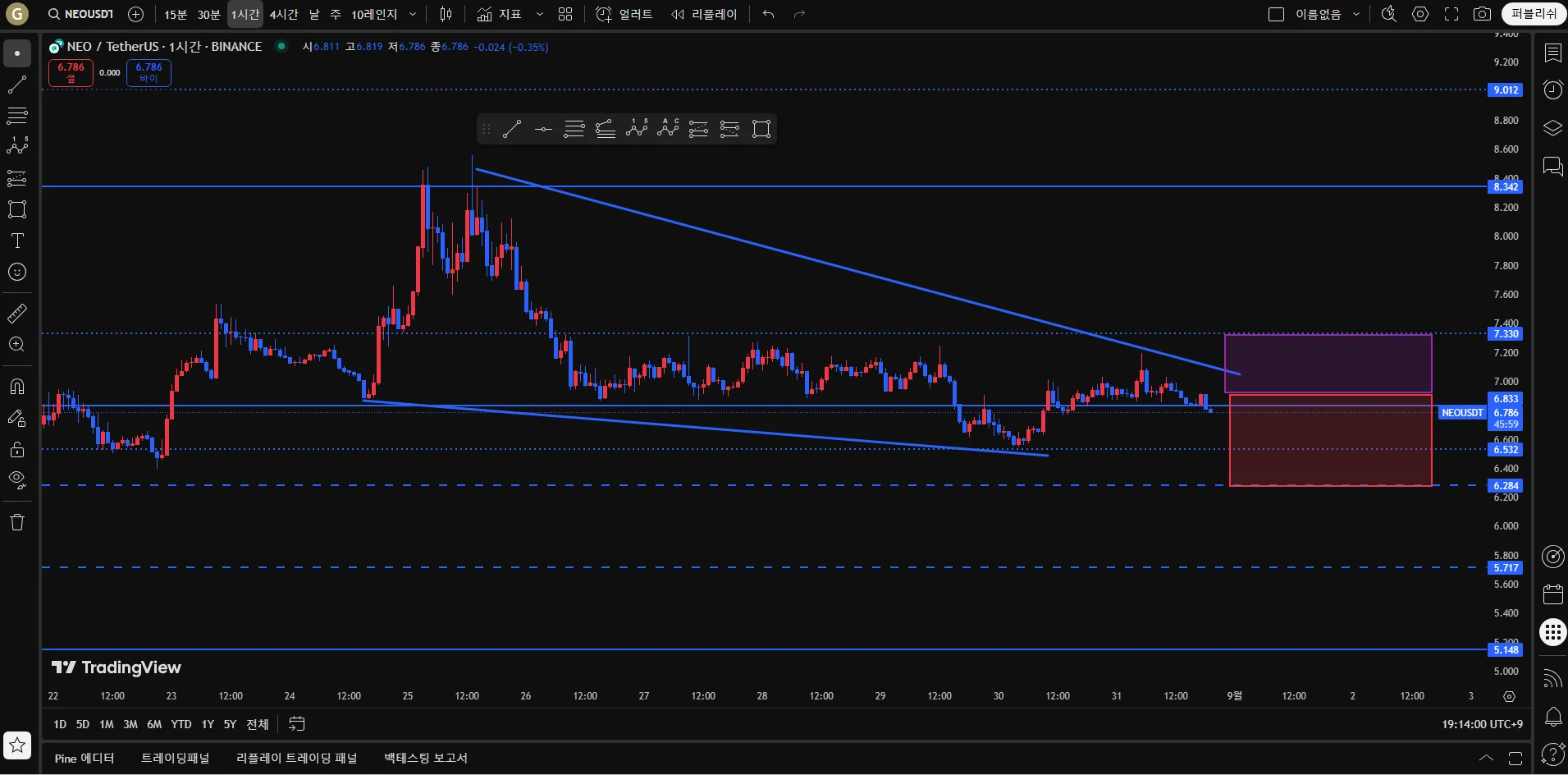Open the indicator favorites dropdown arrow
The width and height of the screenshot is (1568, 775).
click(540, 14)
